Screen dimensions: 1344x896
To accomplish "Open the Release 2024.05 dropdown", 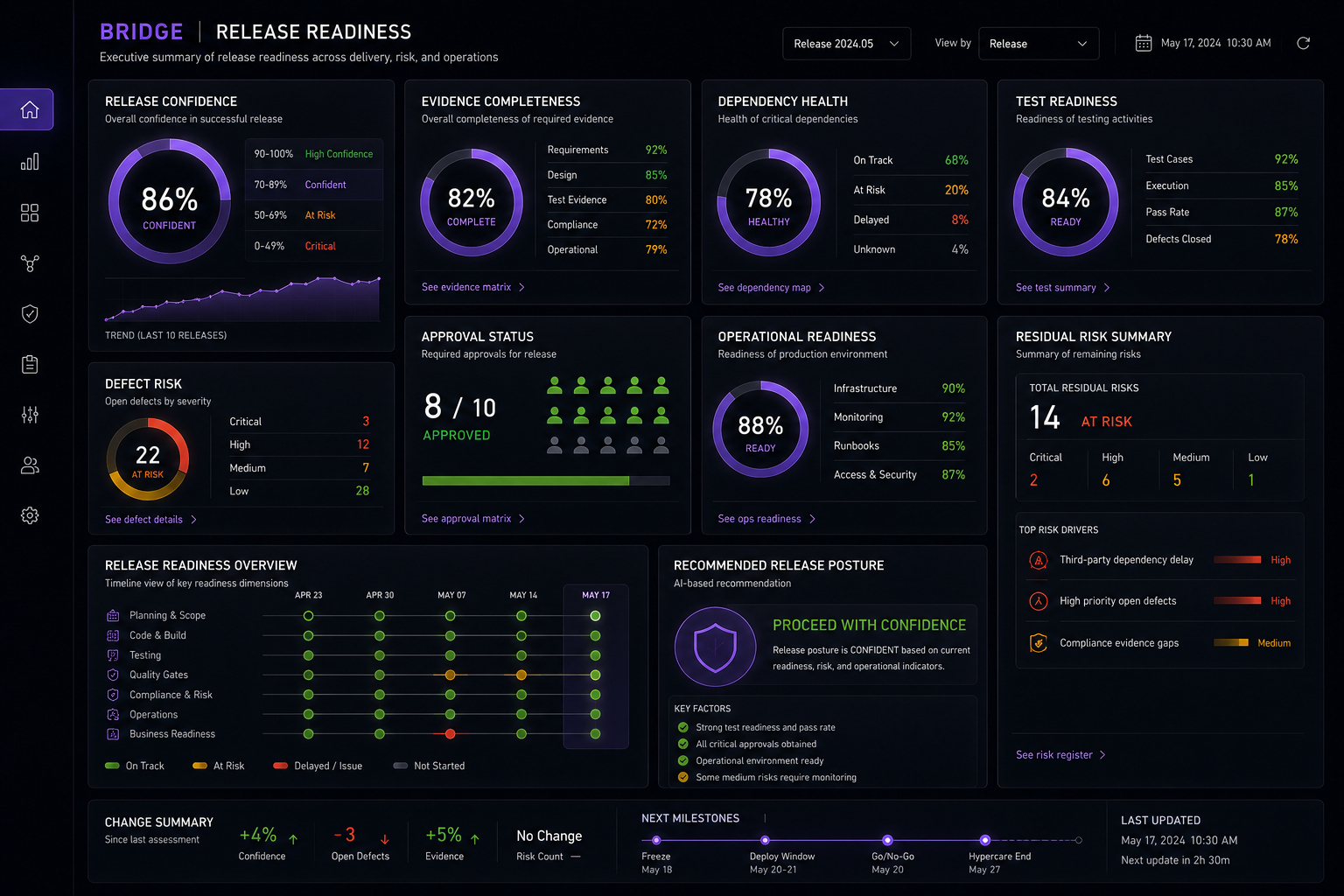I will (x=846, y=44).
